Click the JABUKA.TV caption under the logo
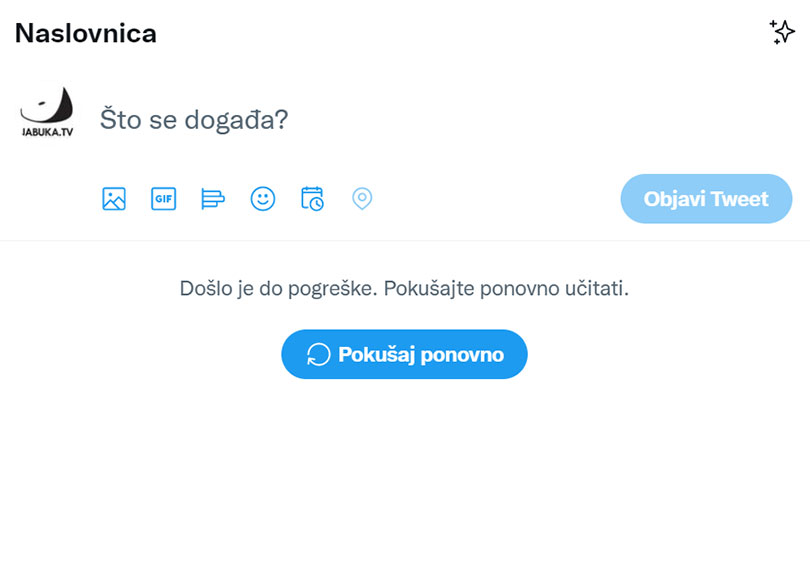 coord(47,132)
